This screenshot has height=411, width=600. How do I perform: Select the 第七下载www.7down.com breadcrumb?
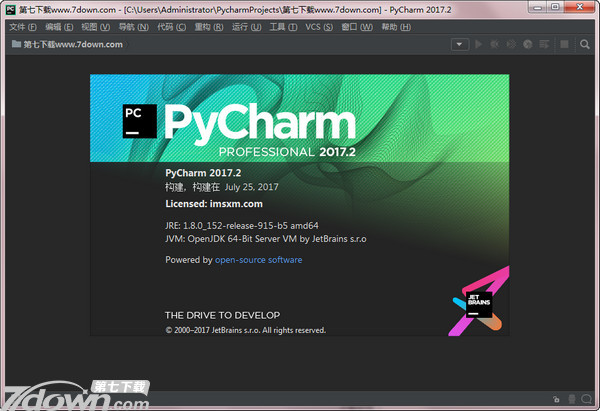pos(73,44)
